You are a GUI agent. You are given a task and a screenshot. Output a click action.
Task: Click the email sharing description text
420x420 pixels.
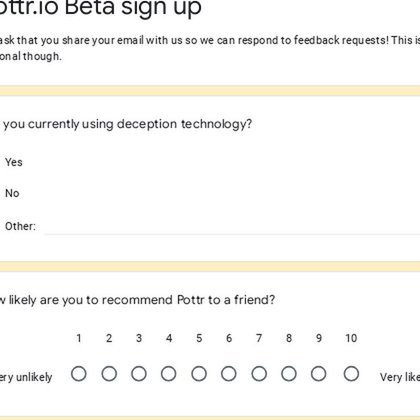click(x=210, y=48)
